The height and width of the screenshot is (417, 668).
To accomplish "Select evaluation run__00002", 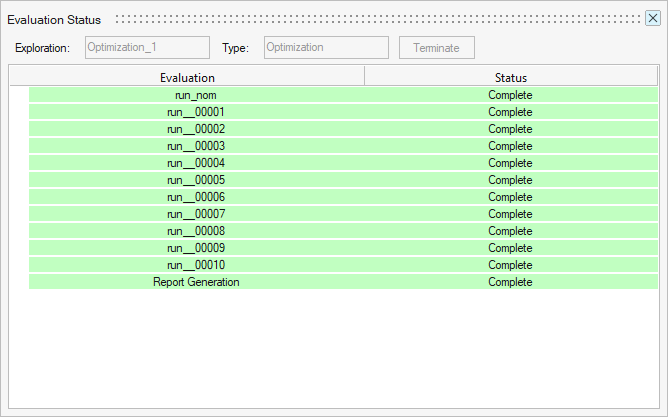I will 196,129.
